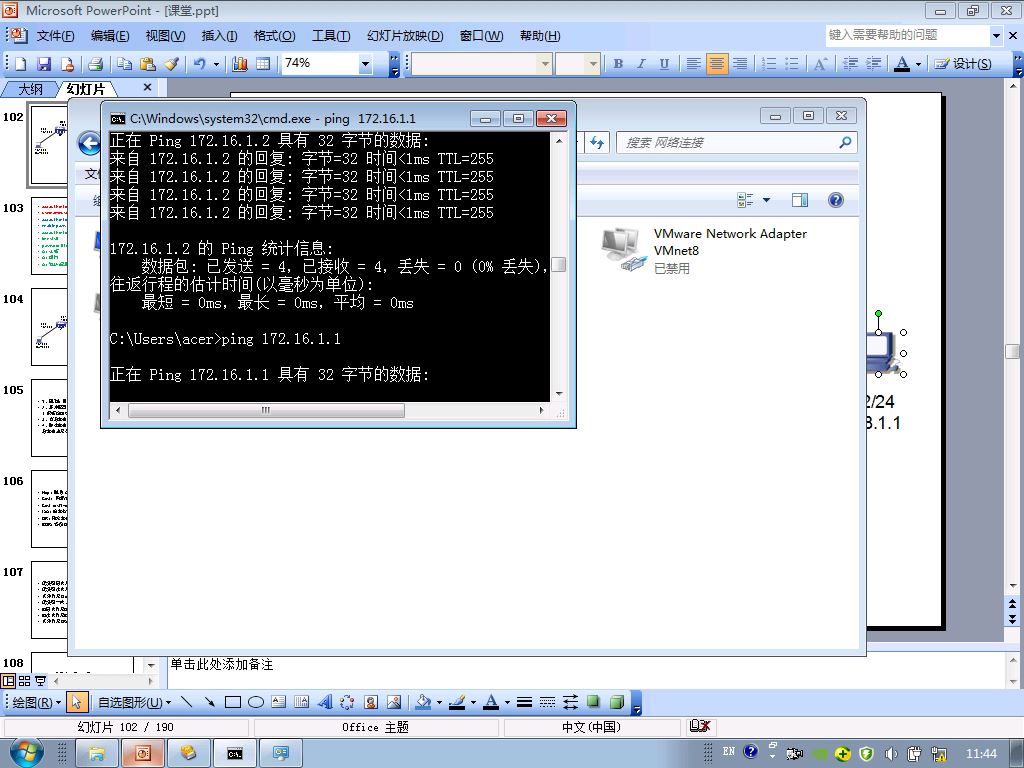1024x768 pixels.
Task: Select the Arrow drawing tool
Action: [210, 702]
